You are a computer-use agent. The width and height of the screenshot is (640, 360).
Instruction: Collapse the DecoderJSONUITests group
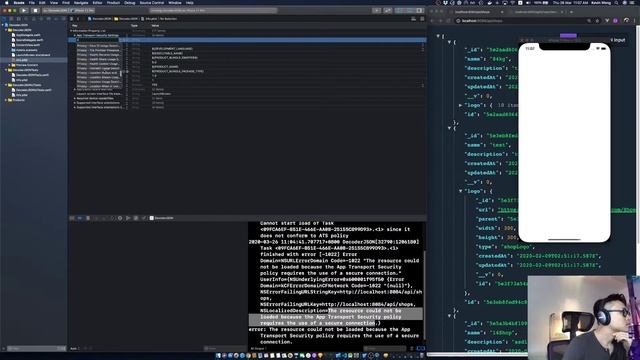[6, 85]
